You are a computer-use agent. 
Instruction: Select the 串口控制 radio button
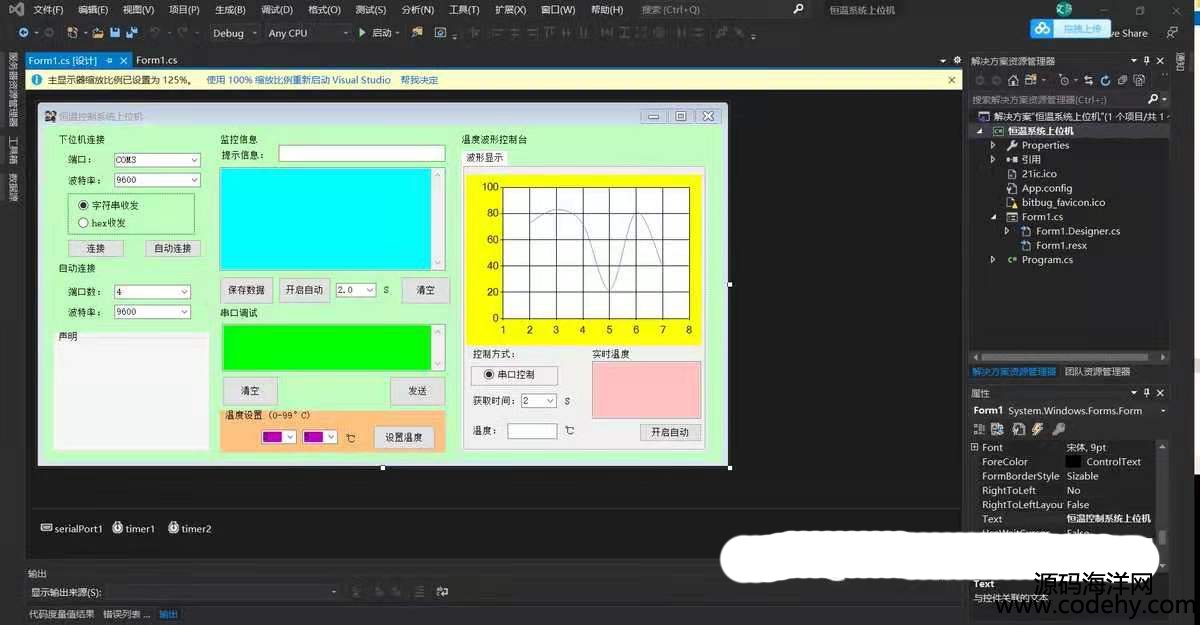click(x=488, y=375)
